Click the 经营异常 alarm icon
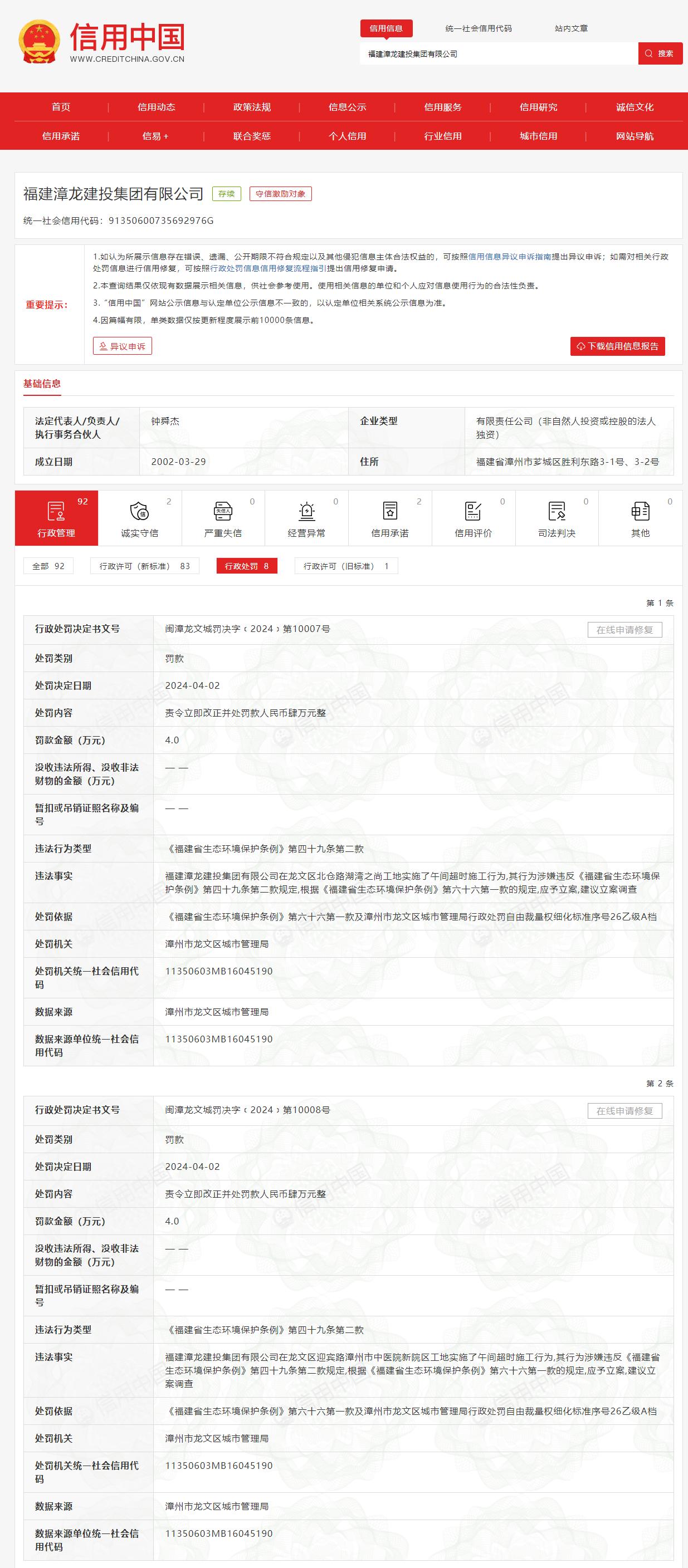Viewport: 688px width, 1568px height. [307, 511]
